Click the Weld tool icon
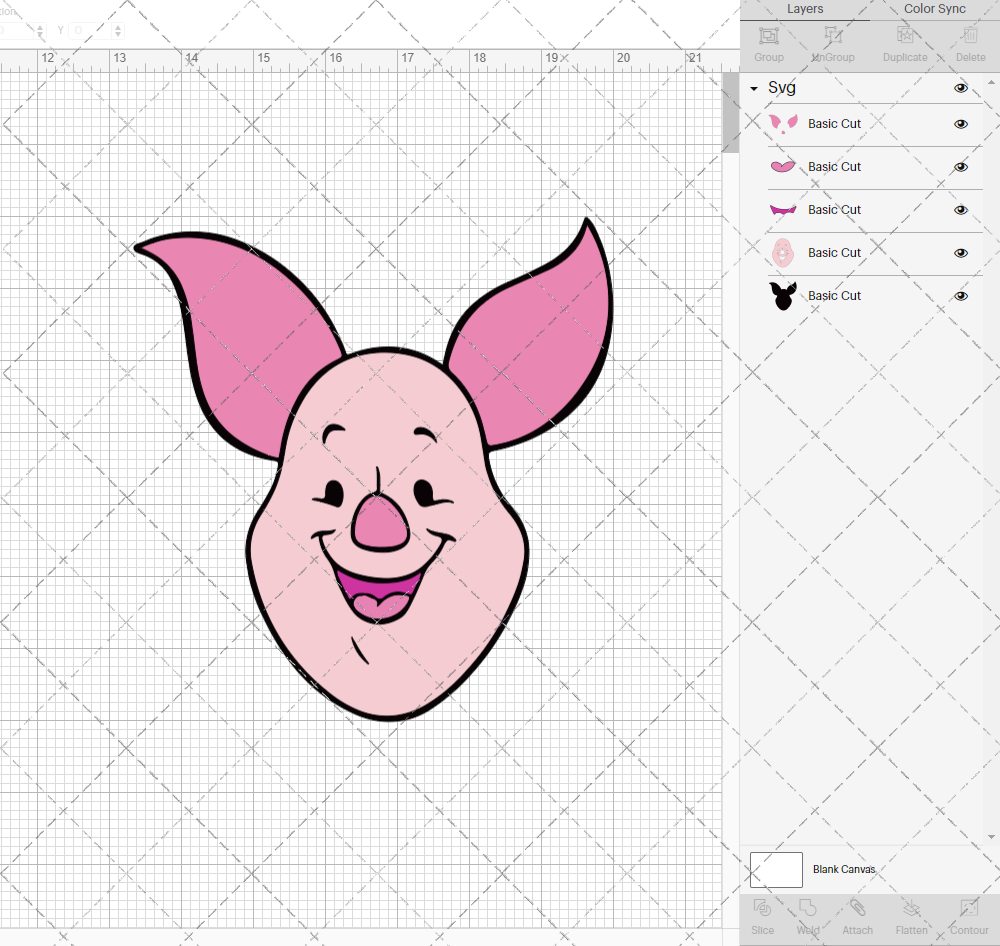 point(807,908)
